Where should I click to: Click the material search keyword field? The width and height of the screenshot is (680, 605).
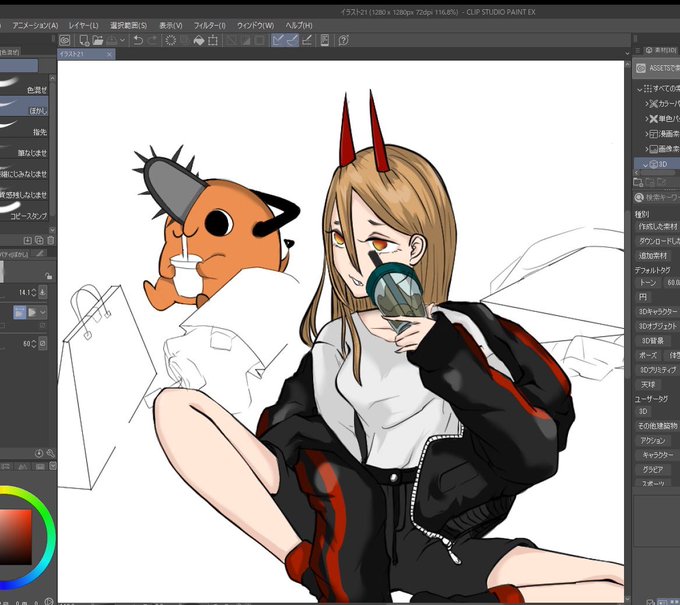point(659,197)
